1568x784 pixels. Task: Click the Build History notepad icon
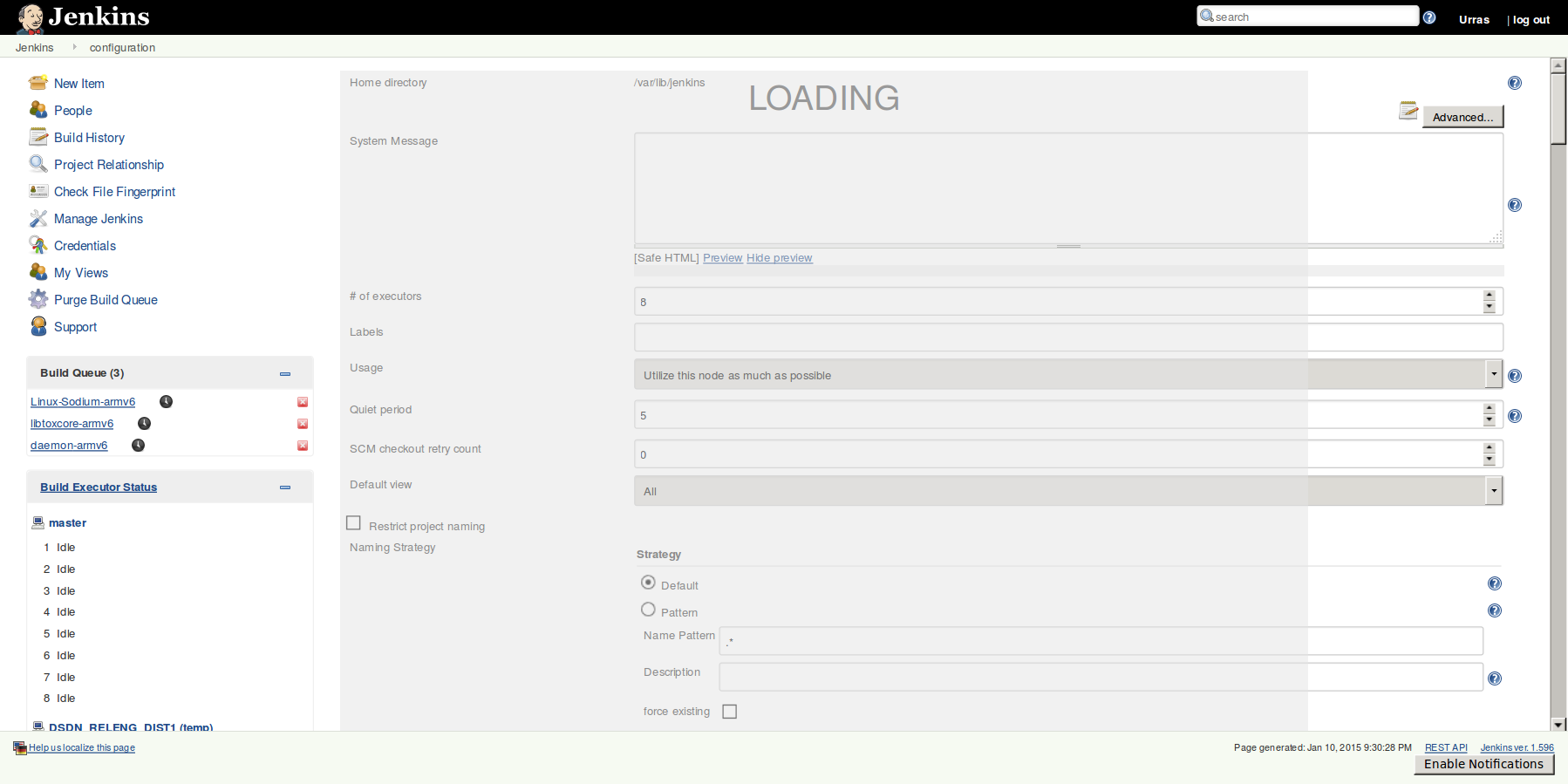tap(37, 137)
